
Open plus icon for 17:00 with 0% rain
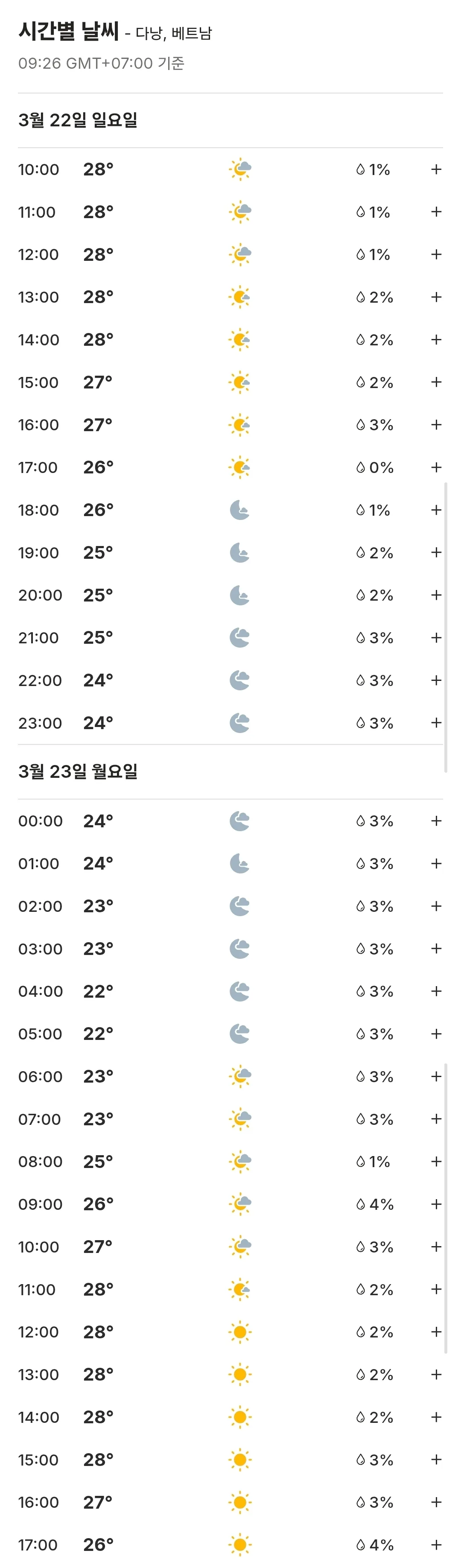(436, 467)
